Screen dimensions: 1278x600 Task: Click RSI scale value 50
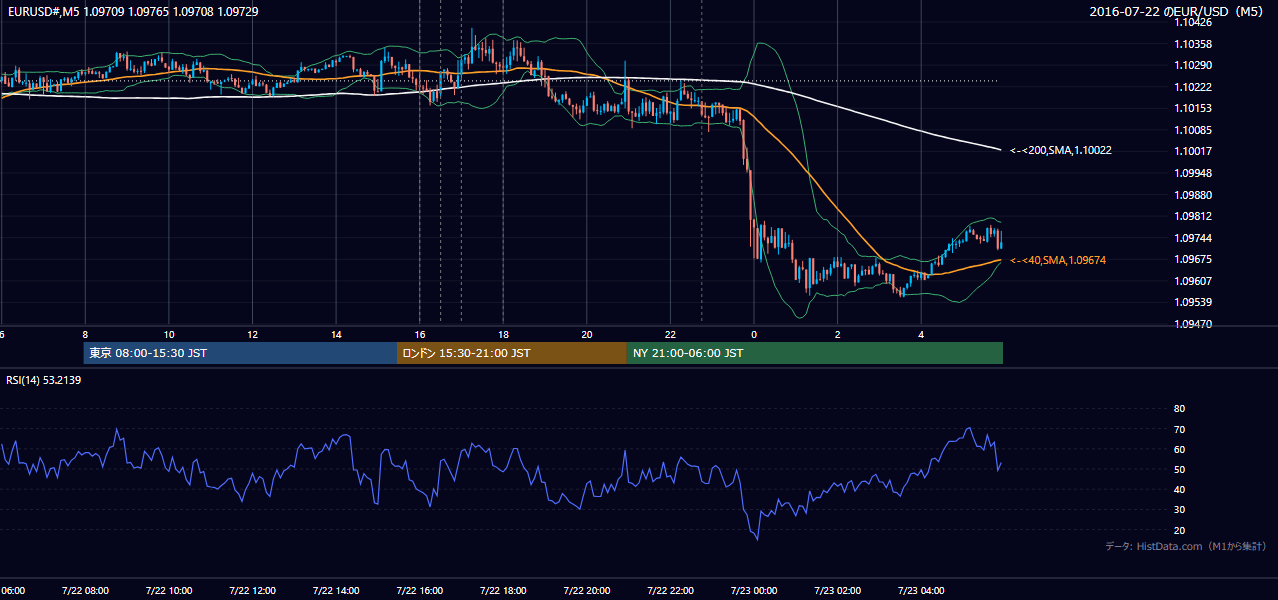pyautogui.click(x=1179, y=469)
